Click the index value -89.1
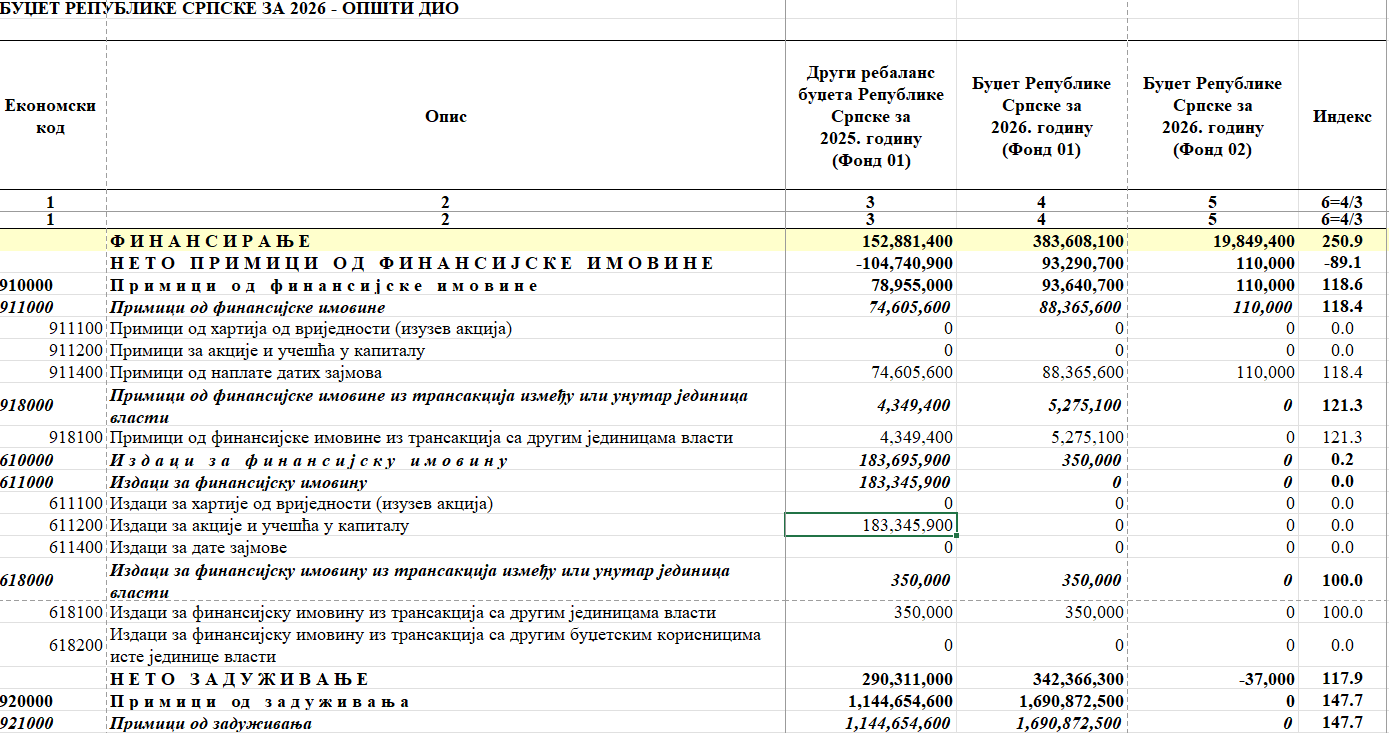 pyautogui.click(x=1342, y=263)
